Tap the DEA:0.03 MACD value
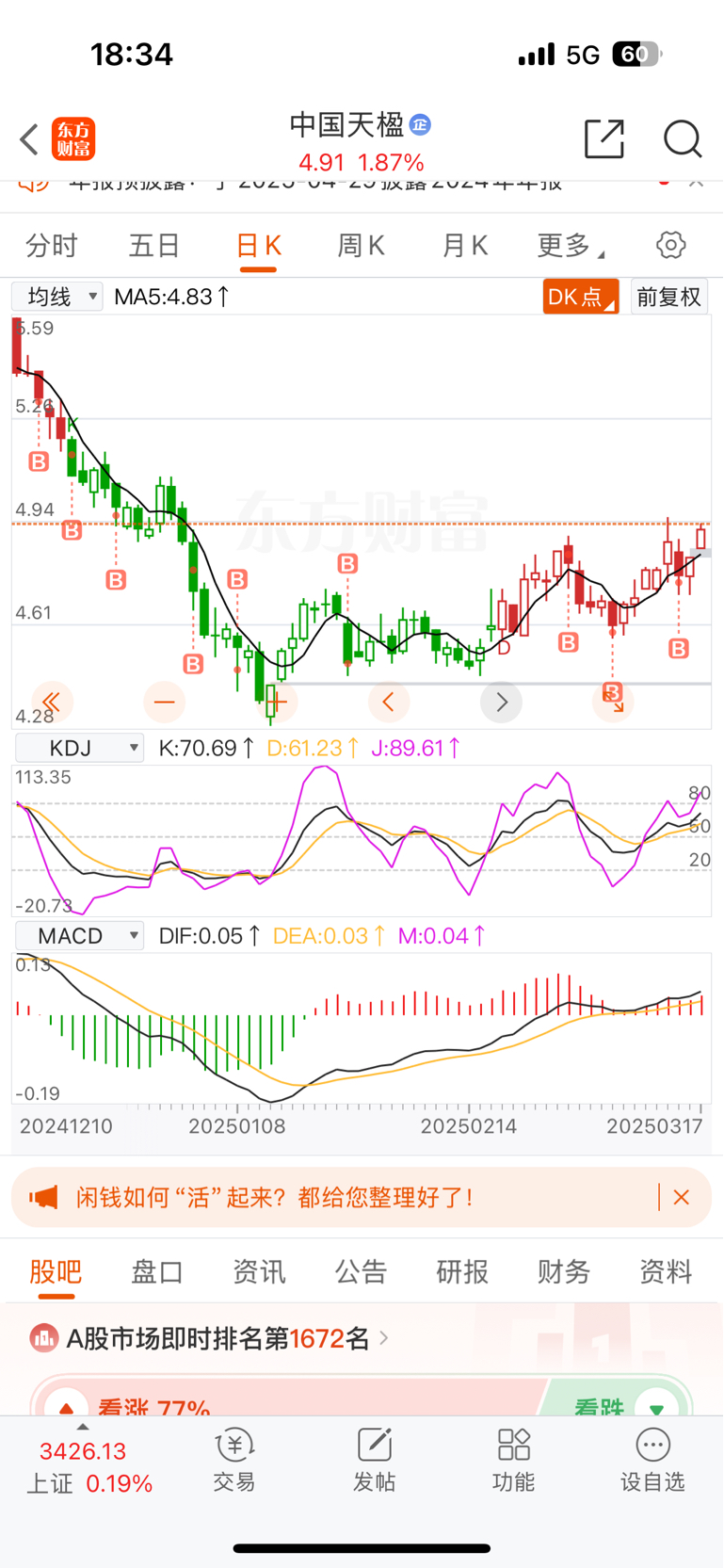Screen dimensions: 724x1568 329,935
